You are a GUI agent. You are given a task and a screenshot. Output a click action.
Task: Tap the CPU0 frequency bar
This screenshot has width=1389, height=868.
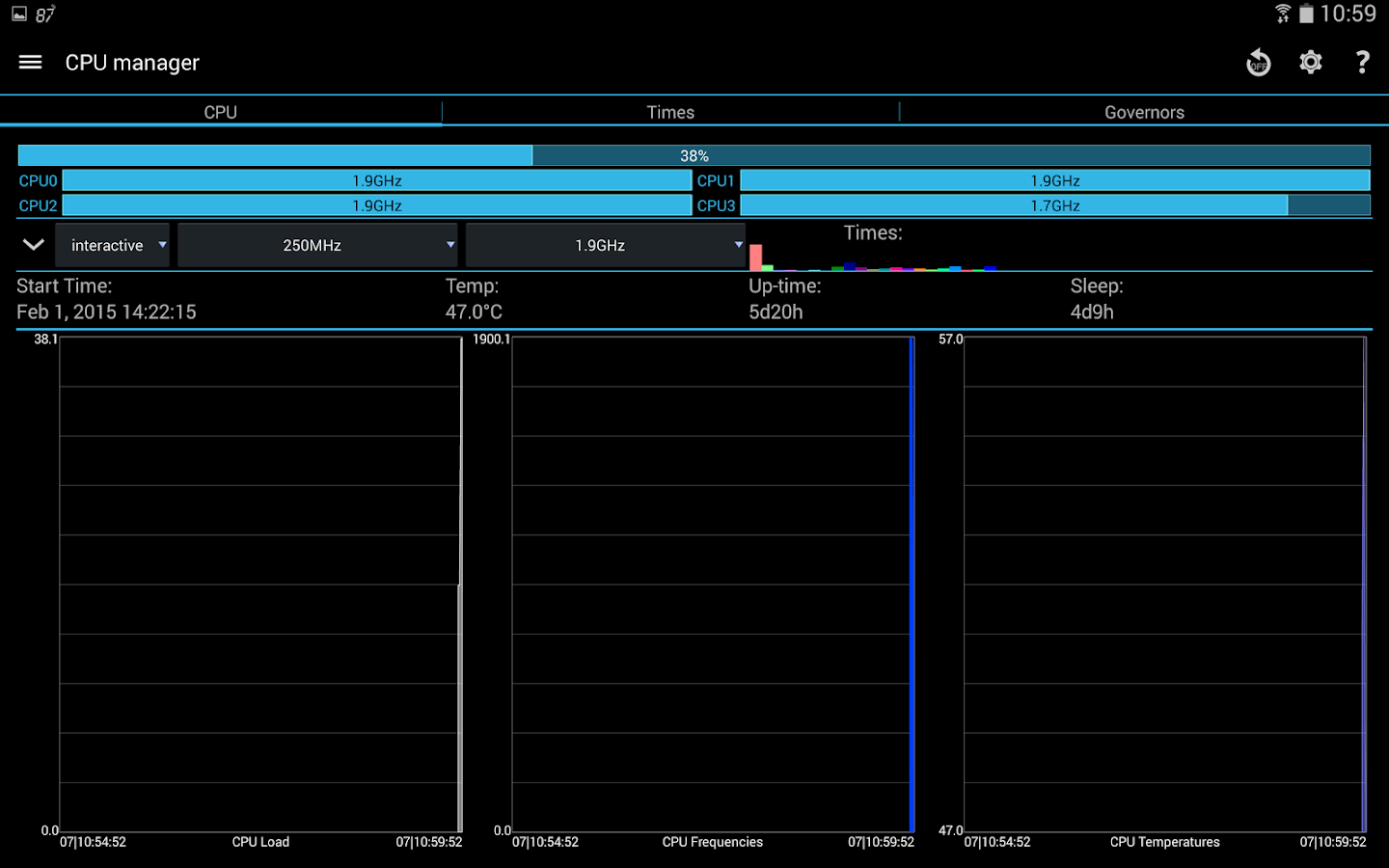376,180
